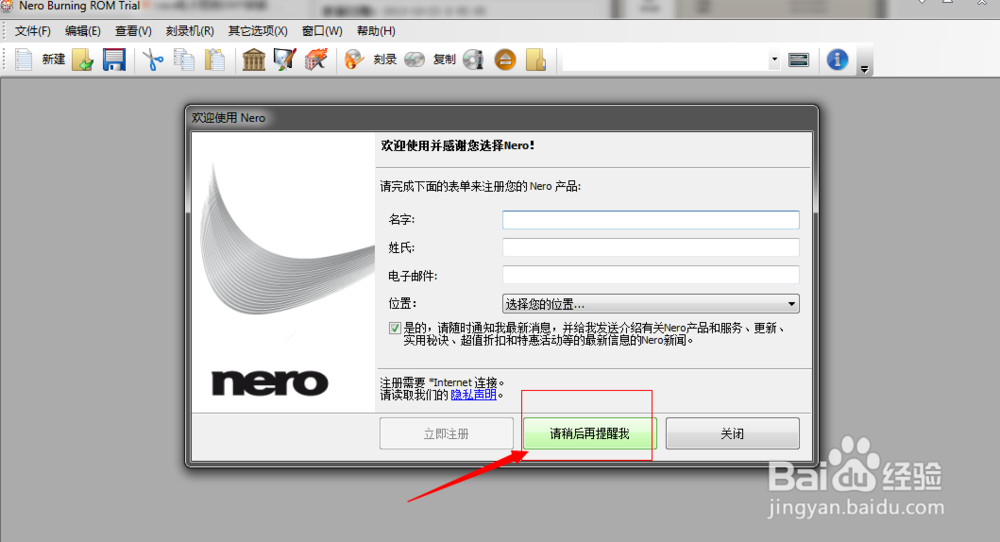The height and width of the screenshot is (542, 1000).
Task: Click the copy pages icon
Action: pos(184,60)
